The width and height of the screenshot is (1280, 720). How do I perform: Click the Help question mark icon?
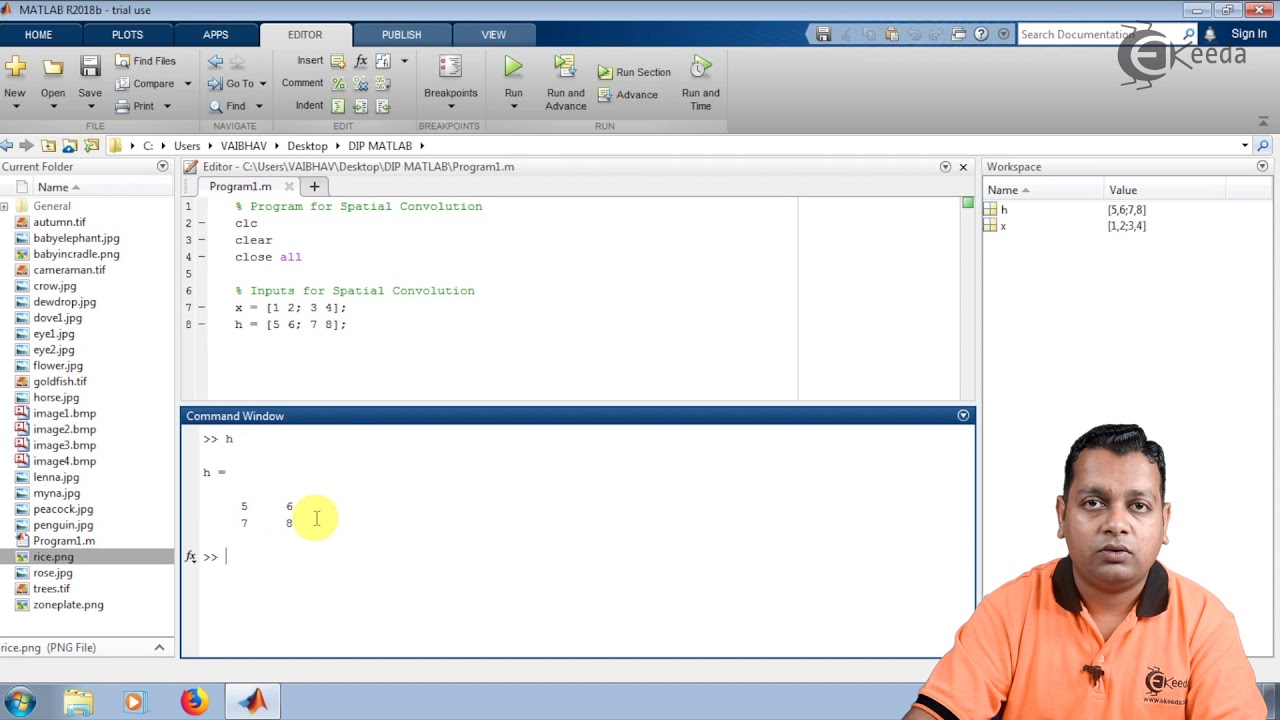pyautogui.click(x=981, y=34)
